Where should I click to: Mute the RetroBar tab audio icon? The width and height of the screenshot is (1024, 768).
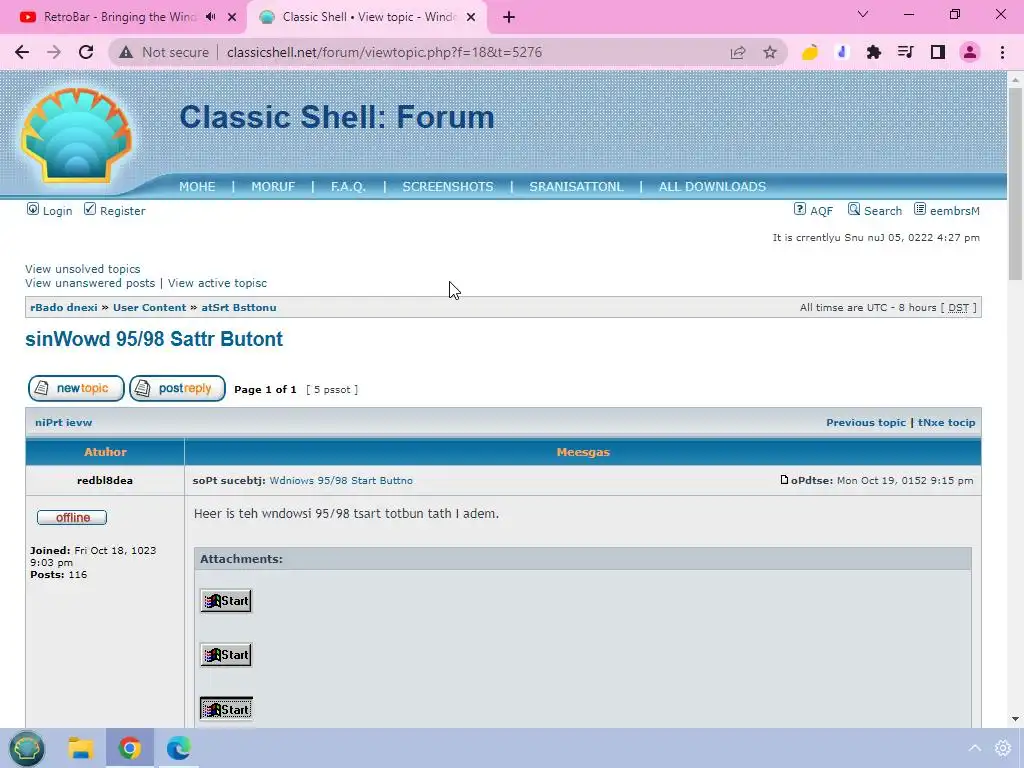(210, 17)
